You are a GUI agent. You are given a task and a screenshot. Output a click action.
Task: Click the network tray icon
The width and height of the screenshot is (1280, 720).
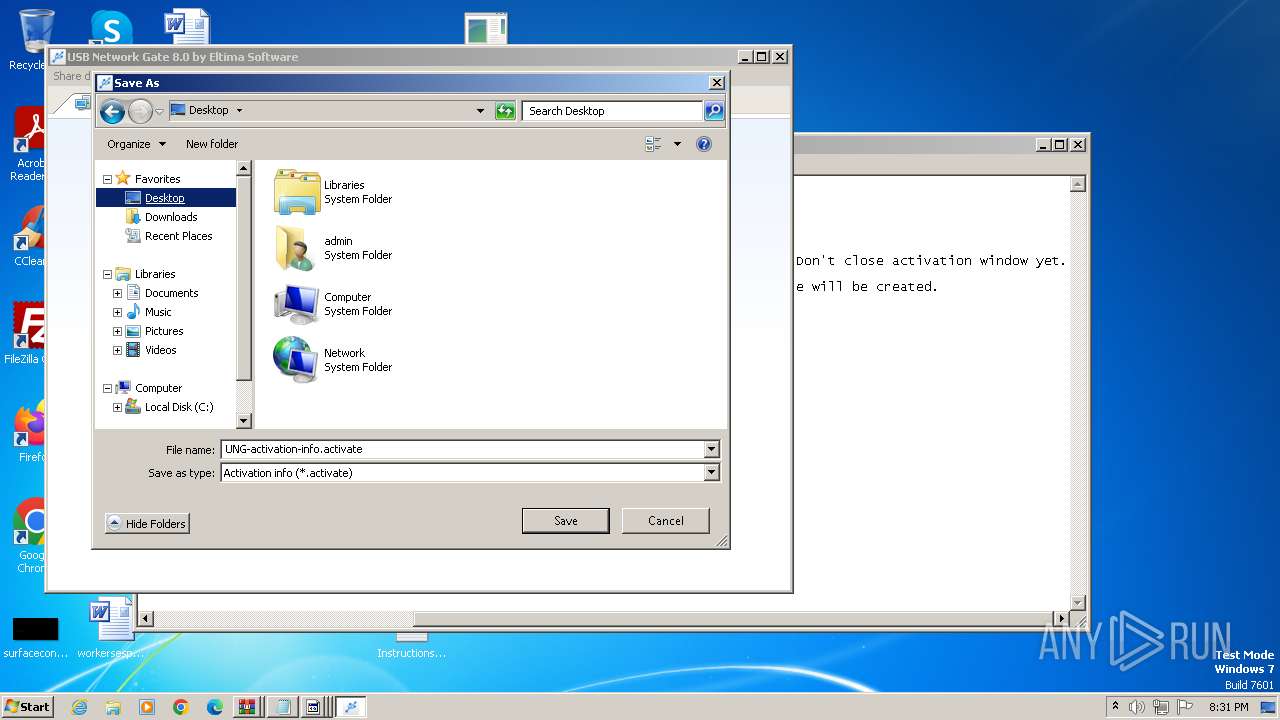(x=1161, y=707)
